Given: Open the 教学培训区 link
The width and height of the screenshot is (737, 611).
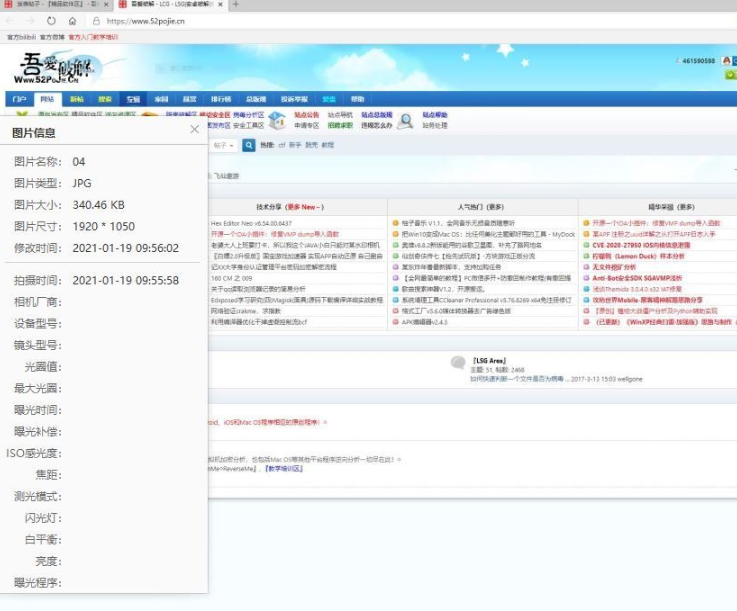Looking at the screenshot, I should click(284, 469).
